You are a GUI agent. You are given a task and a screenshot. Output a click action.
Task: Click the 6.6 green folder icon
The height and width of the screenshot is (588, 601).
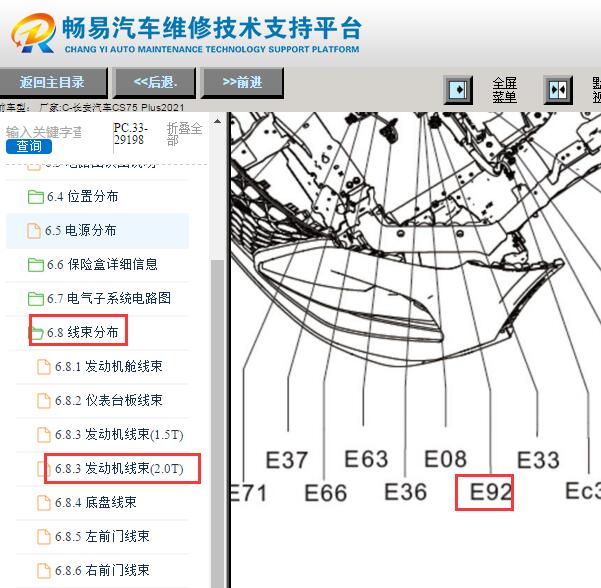(35, 265)
